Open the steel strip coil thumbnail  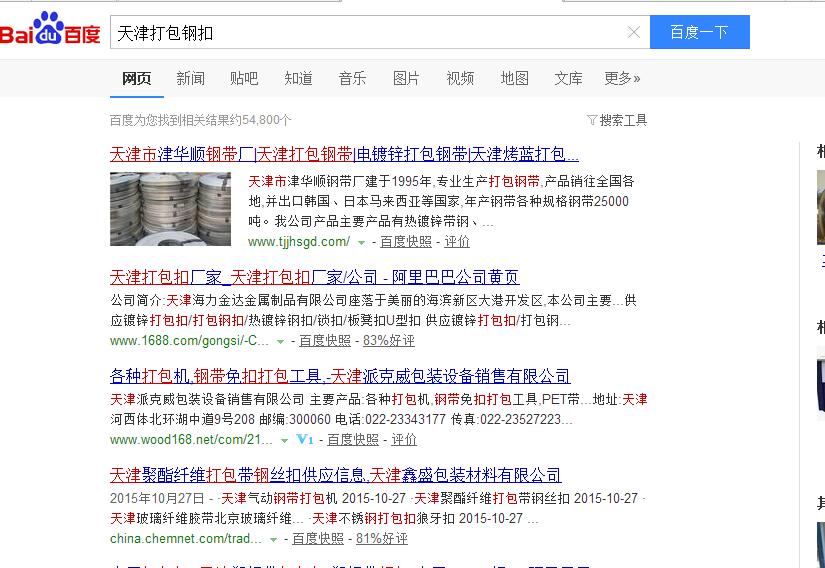(x=170, y=209)
